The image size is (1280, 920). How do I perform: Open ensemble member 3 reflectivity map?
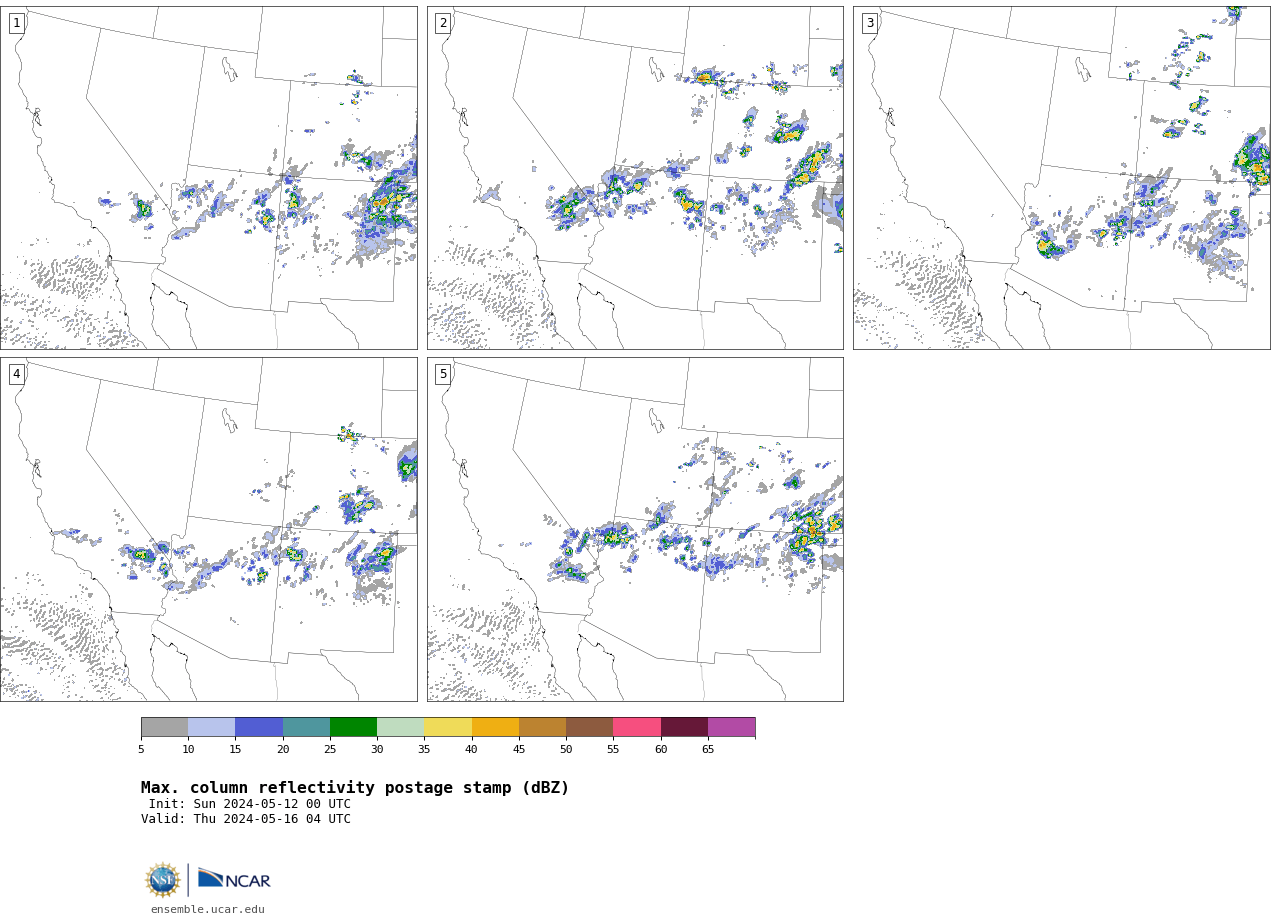1061,178
